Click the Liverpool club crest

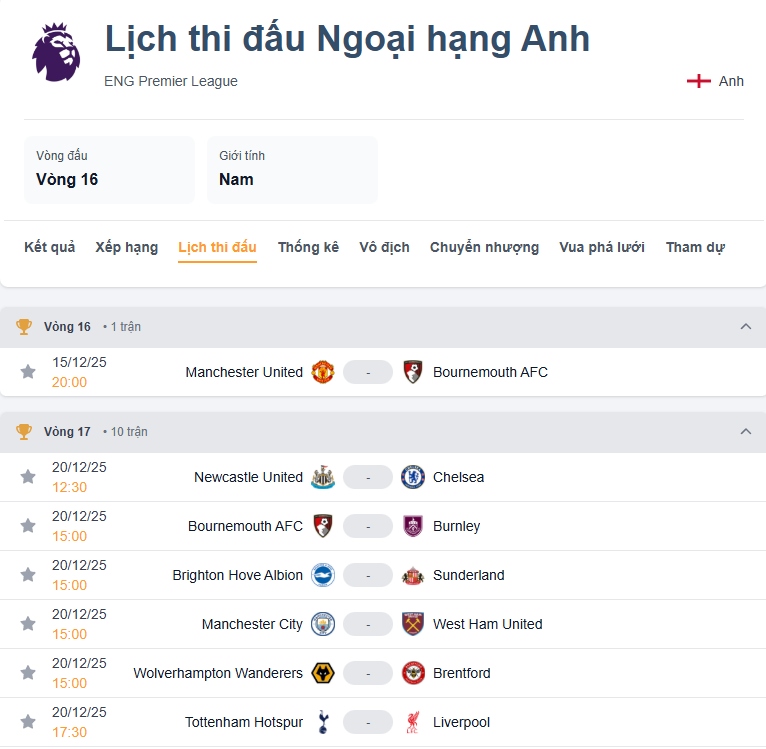[412, 722]
